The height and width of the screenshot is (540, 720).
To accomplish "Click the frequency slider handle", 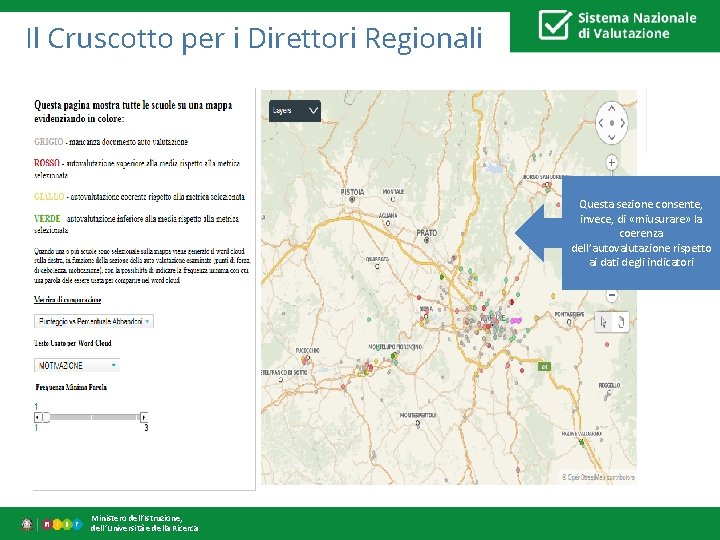I will point(46,417).
